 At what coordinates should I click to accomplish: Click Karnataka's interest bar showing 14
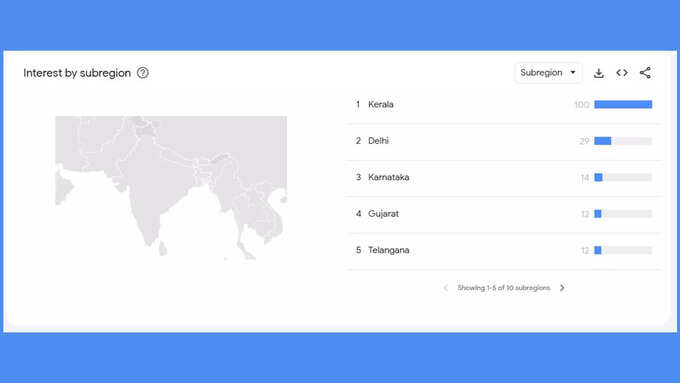pyautogui.click(x=623, y=177)
